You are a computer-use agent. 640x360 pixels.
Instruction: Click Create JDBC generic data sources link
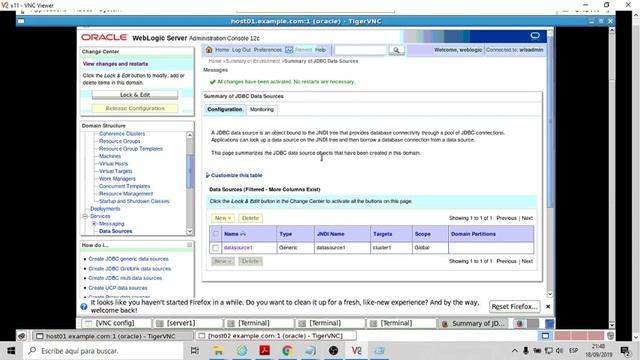pos(128,259)
